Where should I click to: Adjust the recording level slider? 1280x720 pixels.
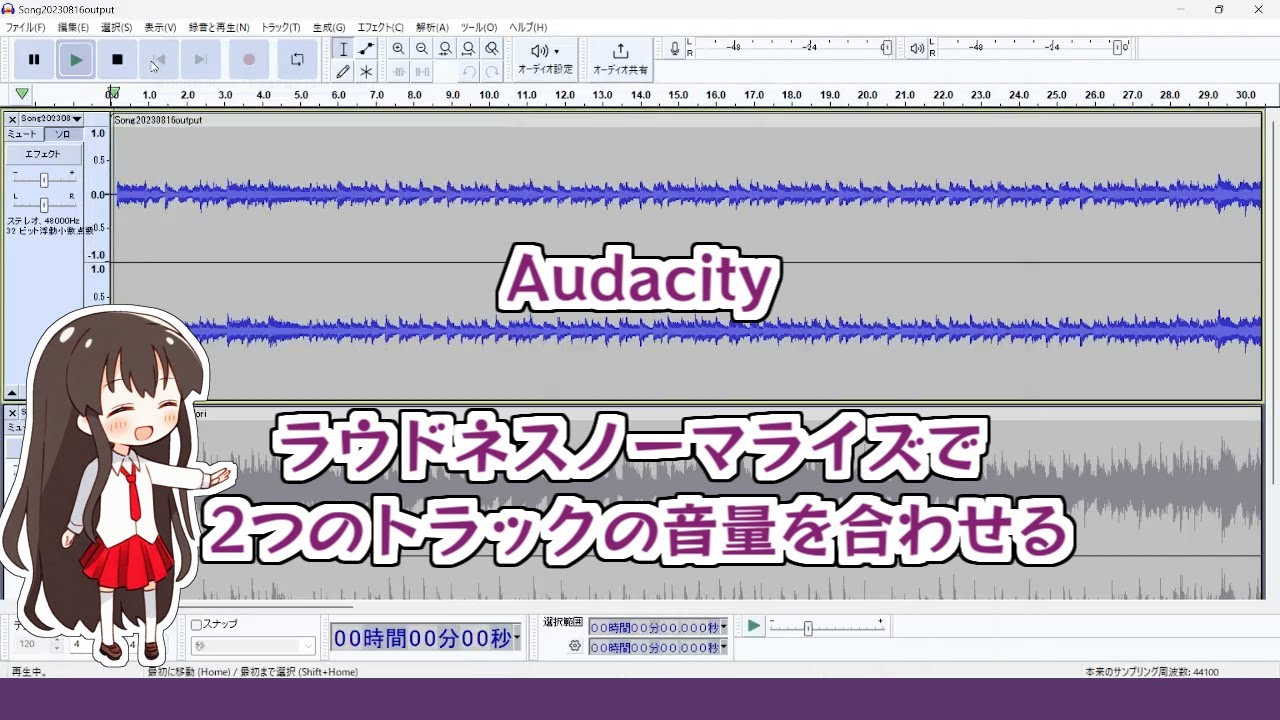[x=886, y=47]
